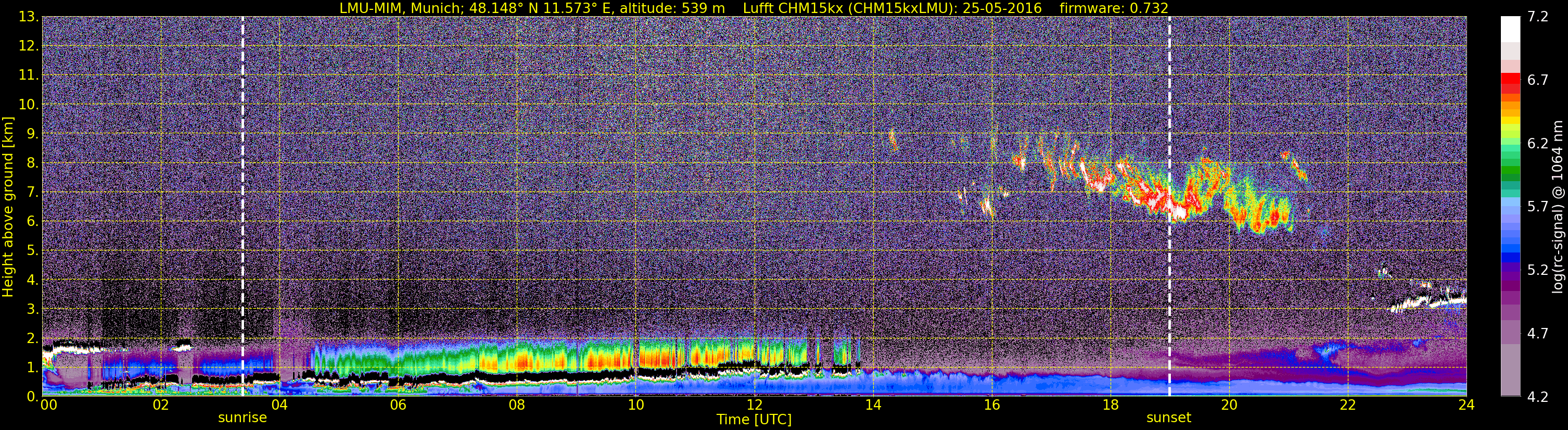Click the 'Time [UTC]' axis label

tap(754, 420)
